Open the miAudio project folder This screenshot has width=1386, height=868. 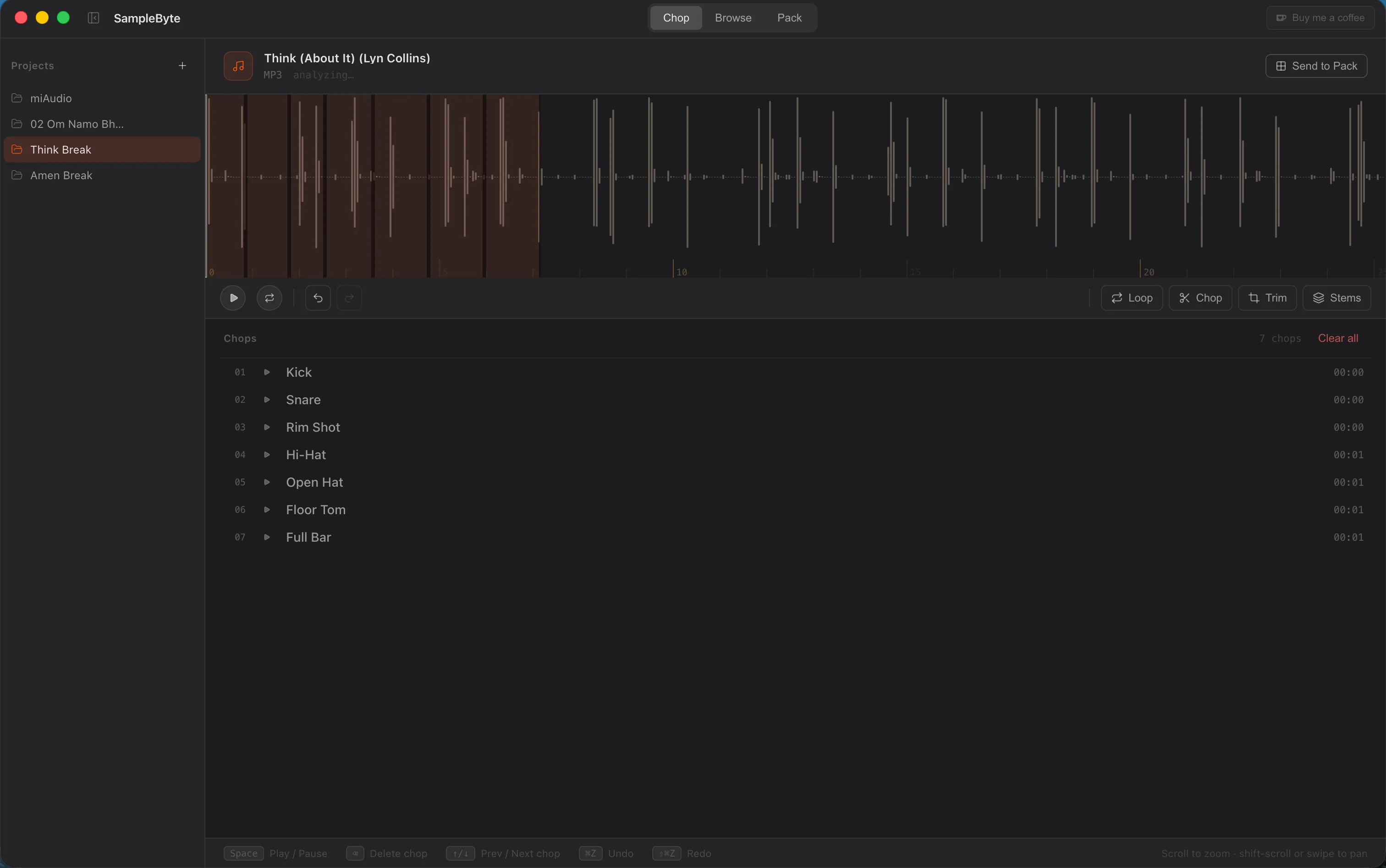[102, 98]
